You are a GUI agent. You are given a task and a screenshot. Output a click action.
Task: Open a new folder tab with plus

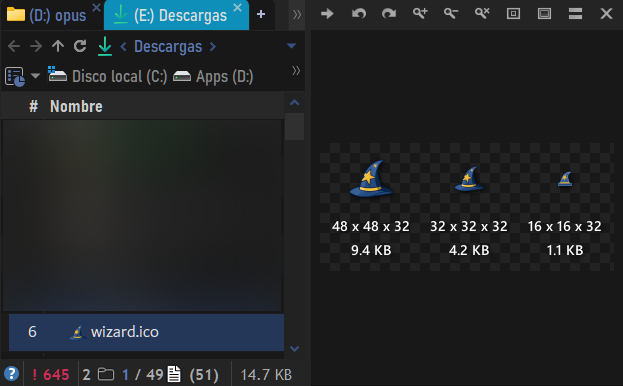pyautogui.click(x=261, y=15)
